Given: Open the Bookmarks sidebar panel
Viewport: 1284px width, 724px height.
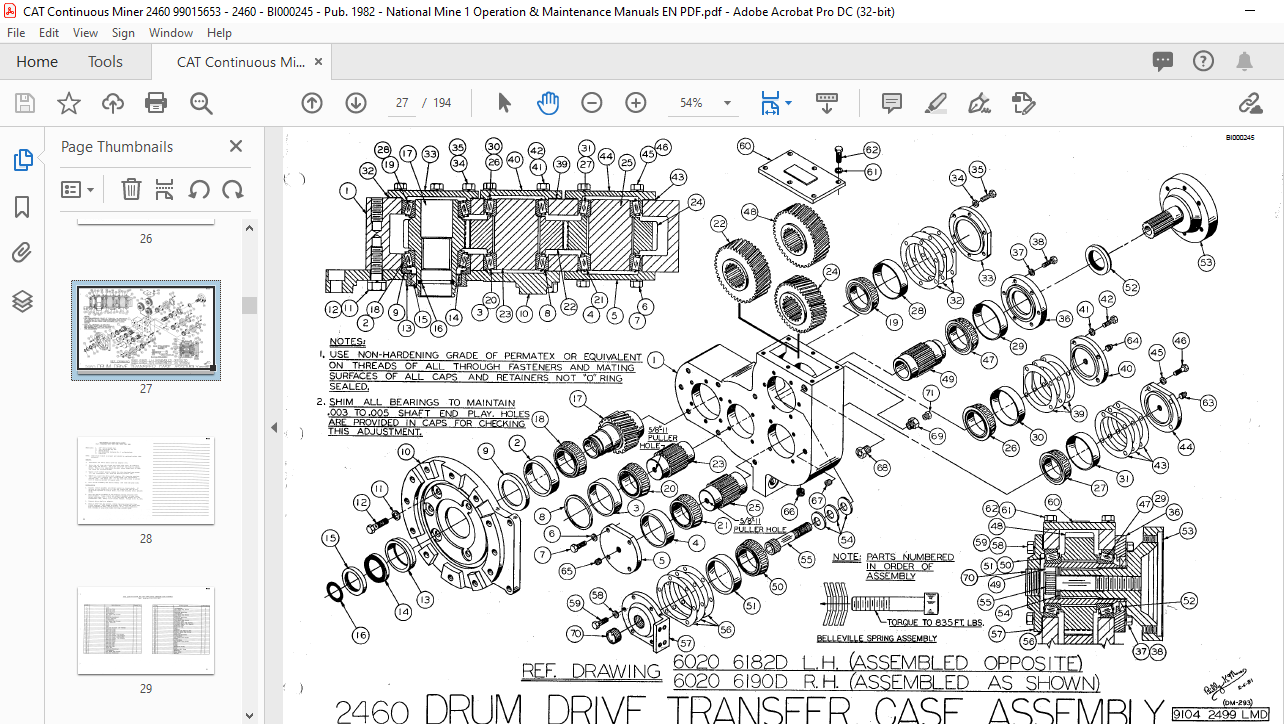Looking at the screenshot, I should click(x=22, y=207).
